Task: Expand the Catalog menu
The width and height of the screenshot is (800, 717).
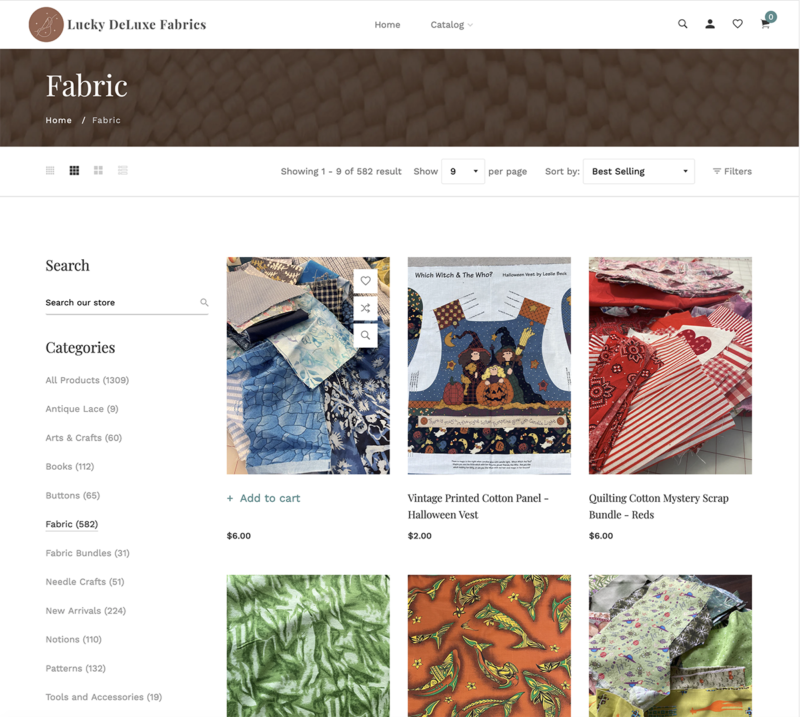Action: 452,24
